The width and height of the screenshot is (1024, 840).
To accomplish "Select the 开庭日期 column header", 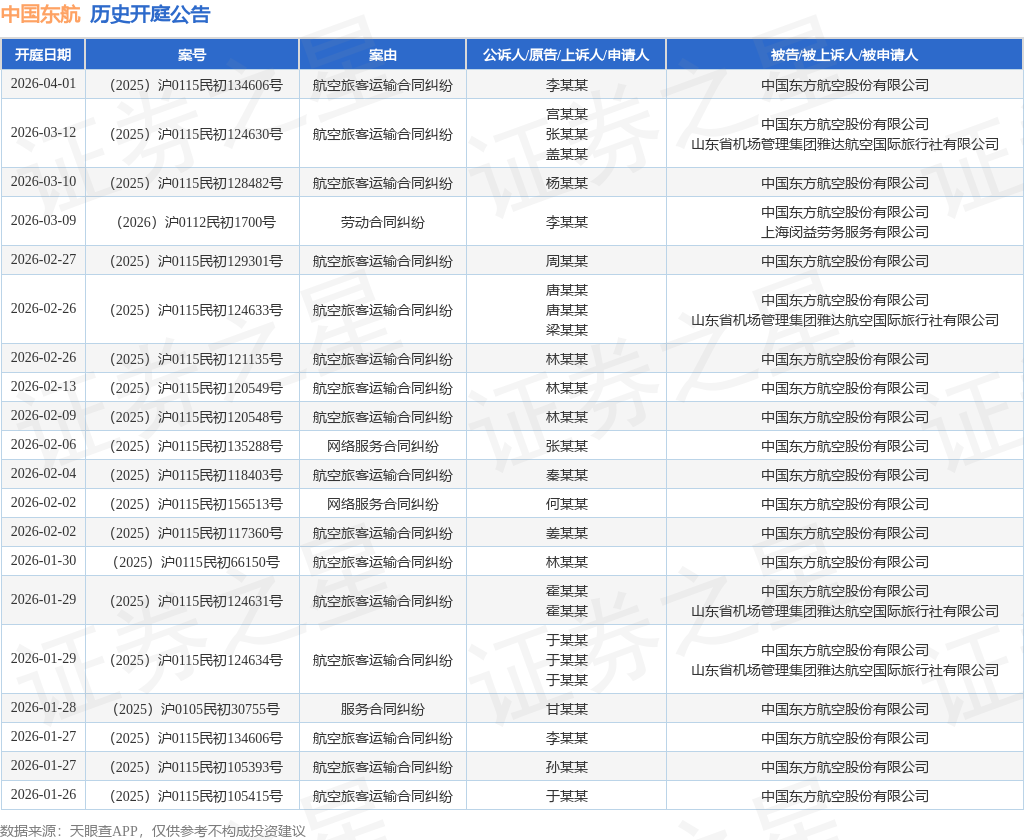I will click(43, 55).
